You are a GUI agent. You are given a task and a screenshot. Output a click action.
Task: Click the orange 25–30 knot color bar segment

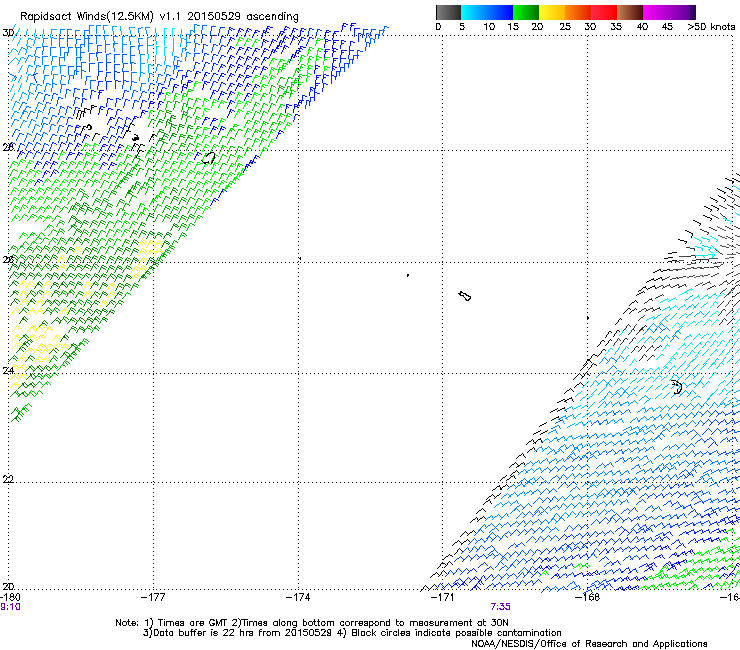point(578,12)
